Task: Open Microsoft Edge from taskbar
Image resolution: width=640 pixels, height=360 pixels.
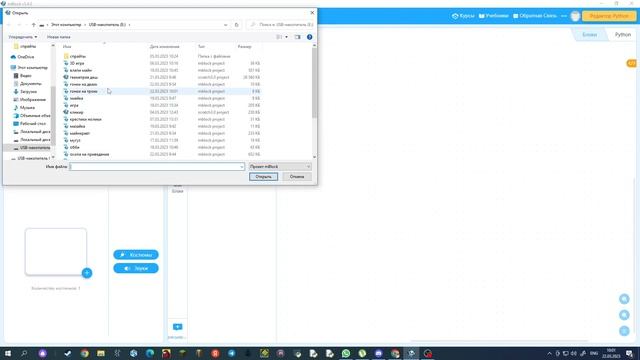Action: pyautogui.click(x=150, y=353)
